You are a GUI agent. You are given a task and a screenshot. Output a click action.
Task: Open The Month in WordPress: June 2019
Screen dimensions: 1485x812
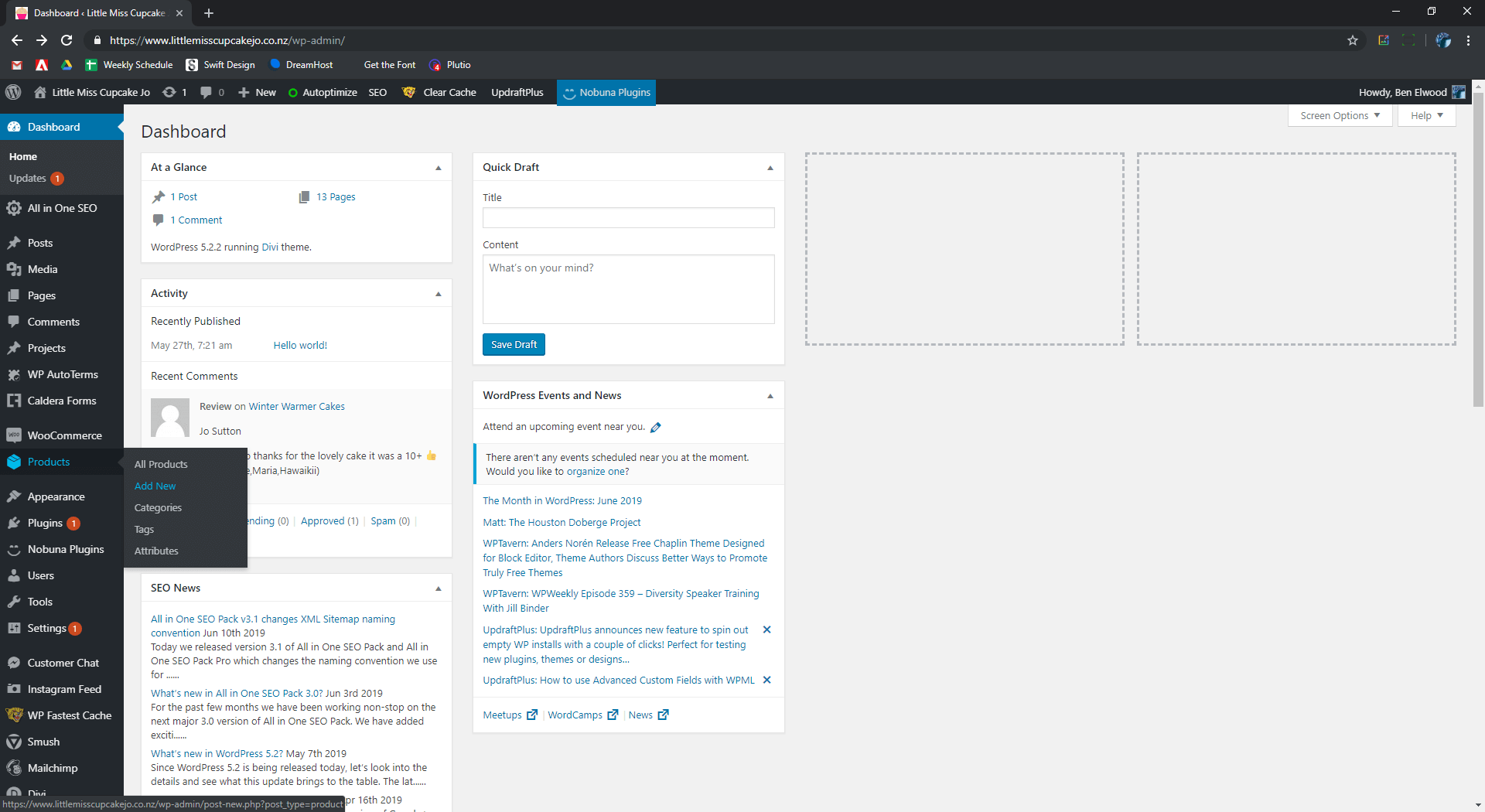(x=562, y=501)
